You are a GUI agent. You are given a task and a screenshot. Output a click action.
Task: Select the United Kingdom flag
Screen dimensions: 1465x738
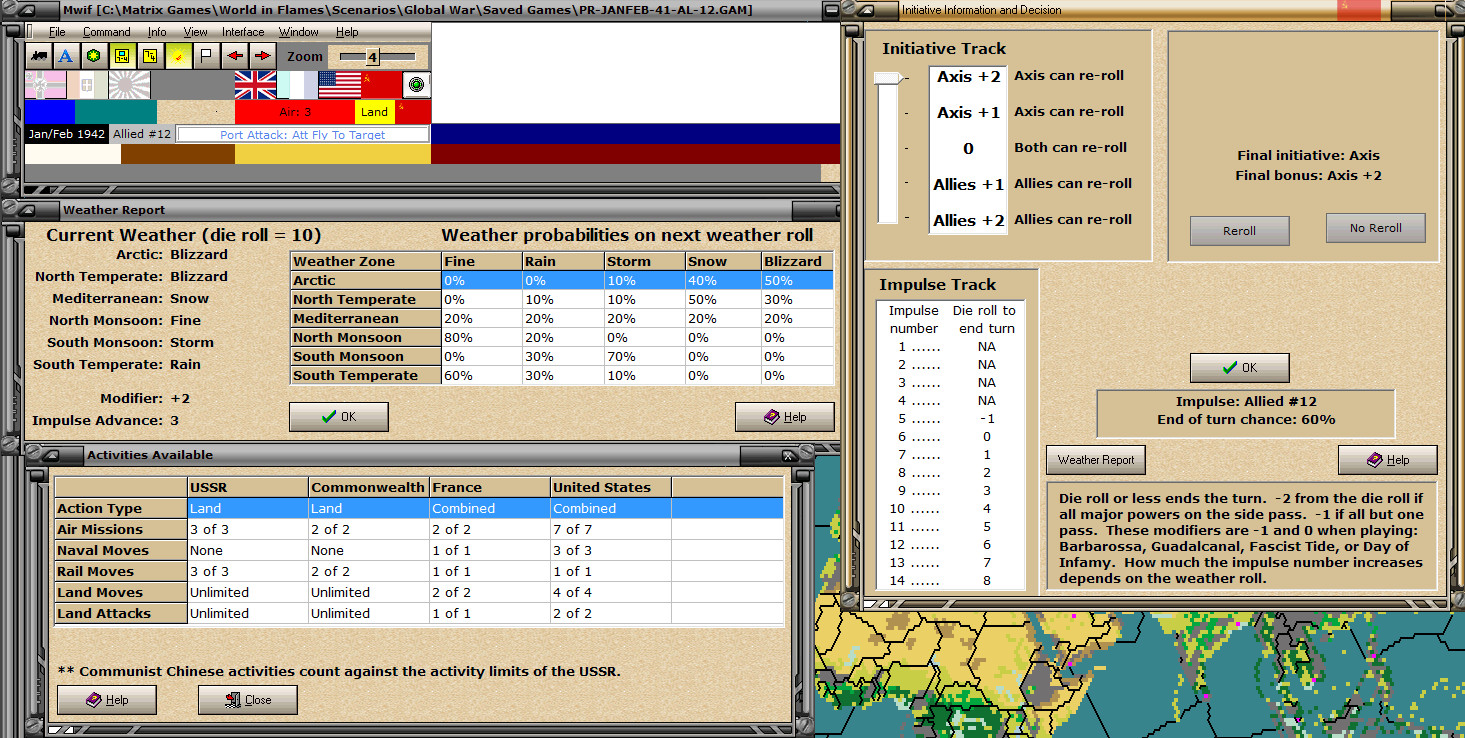click(255, 85)
